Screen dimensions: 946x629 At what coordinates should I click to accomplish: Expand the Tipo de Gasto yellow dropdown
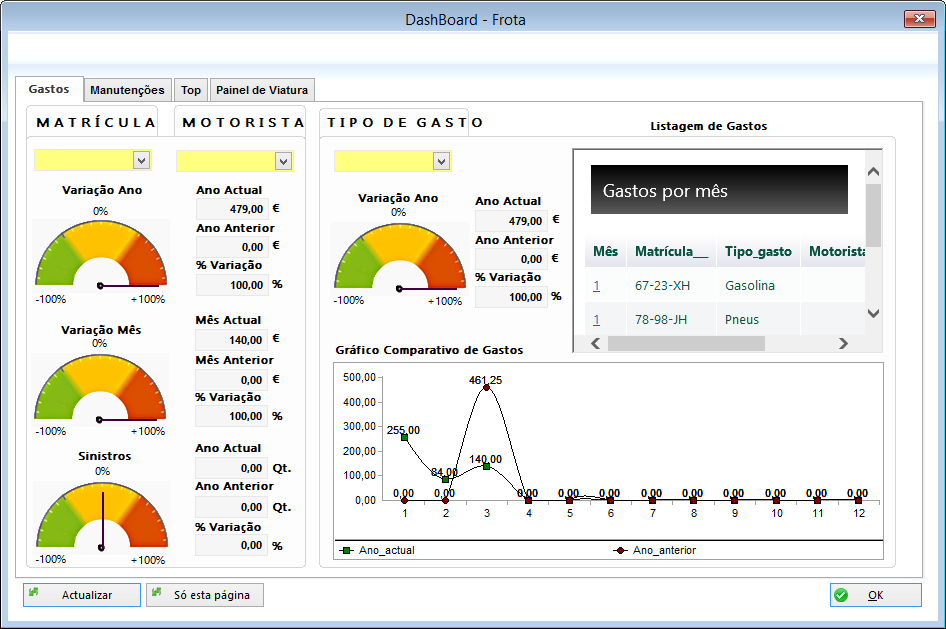(x=442, y=162)
